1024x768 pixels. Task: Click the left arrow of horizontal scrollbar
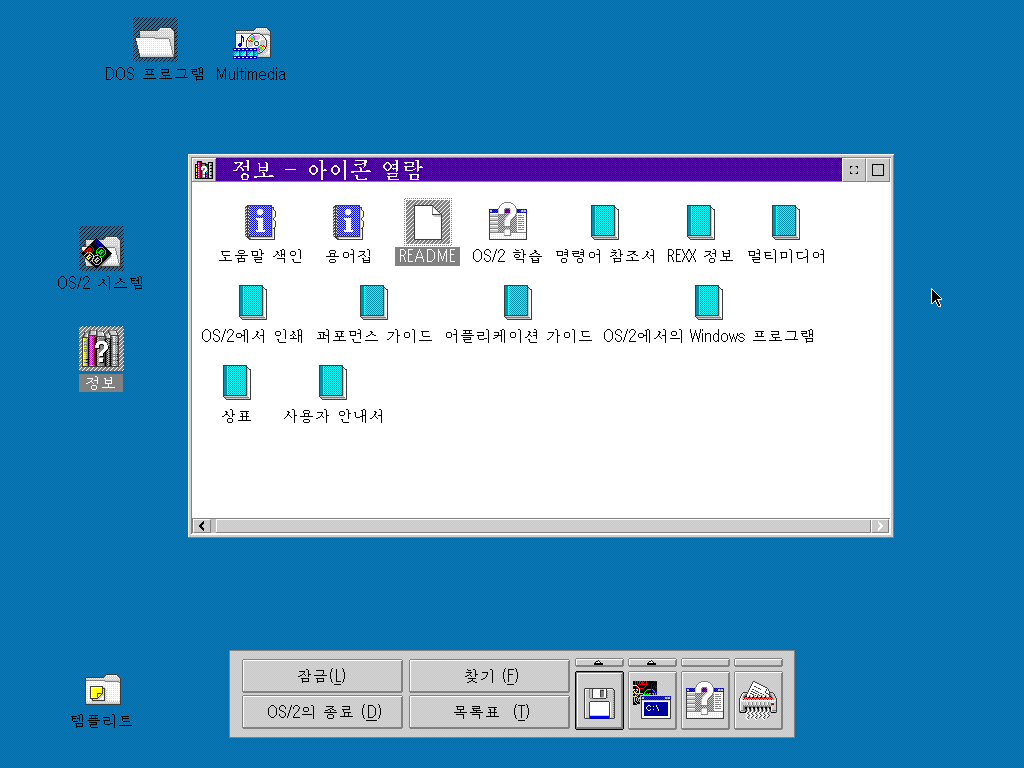(202, 526)
